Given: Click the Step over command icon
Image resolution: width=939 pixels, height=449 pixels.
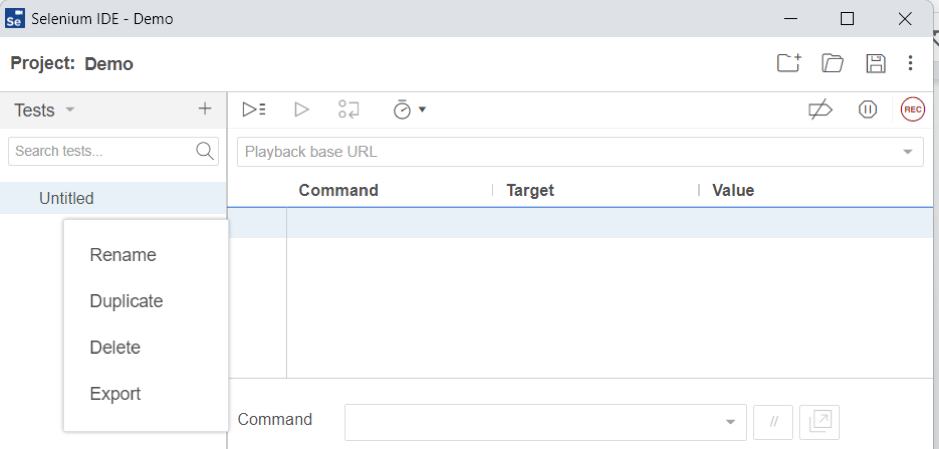Looking at the screenshot, I should pos(349,110).
